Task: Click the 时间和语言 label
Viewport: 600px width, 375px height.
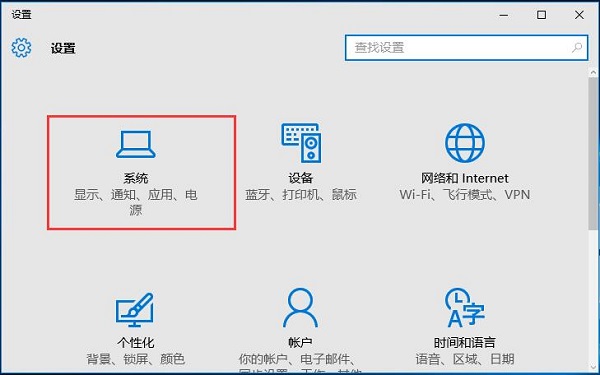Action: tap(465, 342)
